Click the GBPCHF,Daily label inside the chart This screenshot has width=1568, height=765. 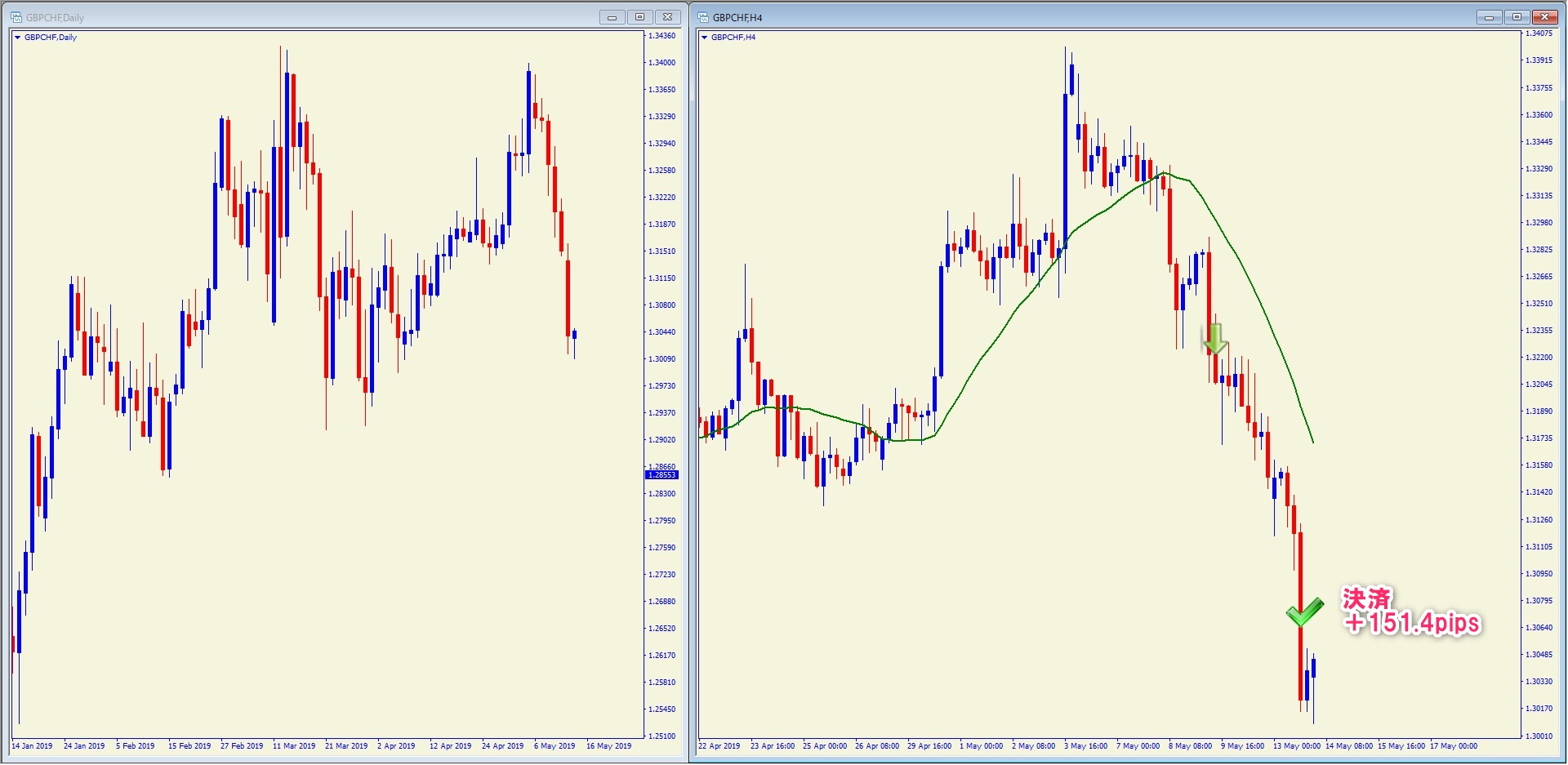[51, 38]
